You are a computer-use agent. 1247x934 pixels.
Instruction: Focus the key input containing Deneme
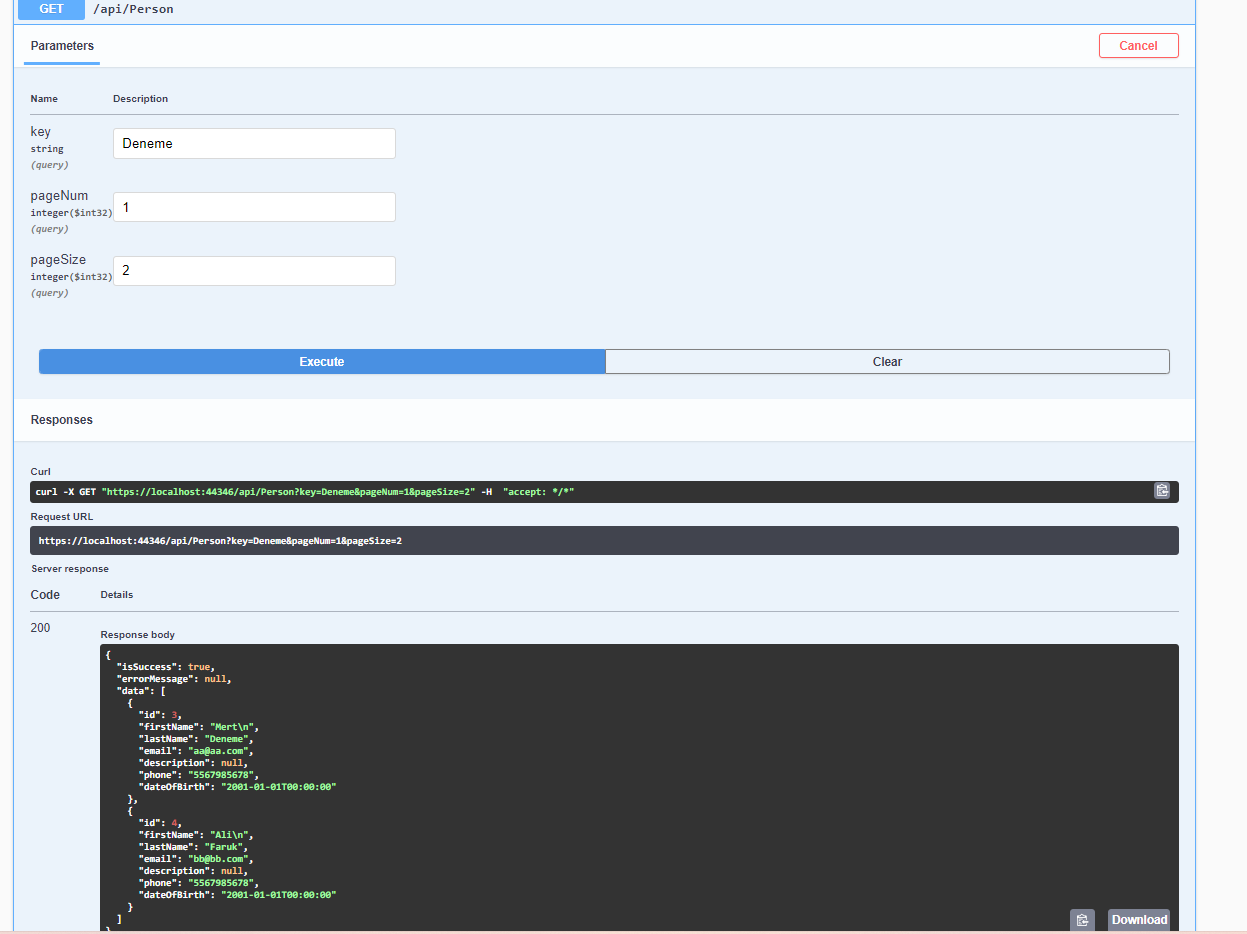tap(254, 143)
